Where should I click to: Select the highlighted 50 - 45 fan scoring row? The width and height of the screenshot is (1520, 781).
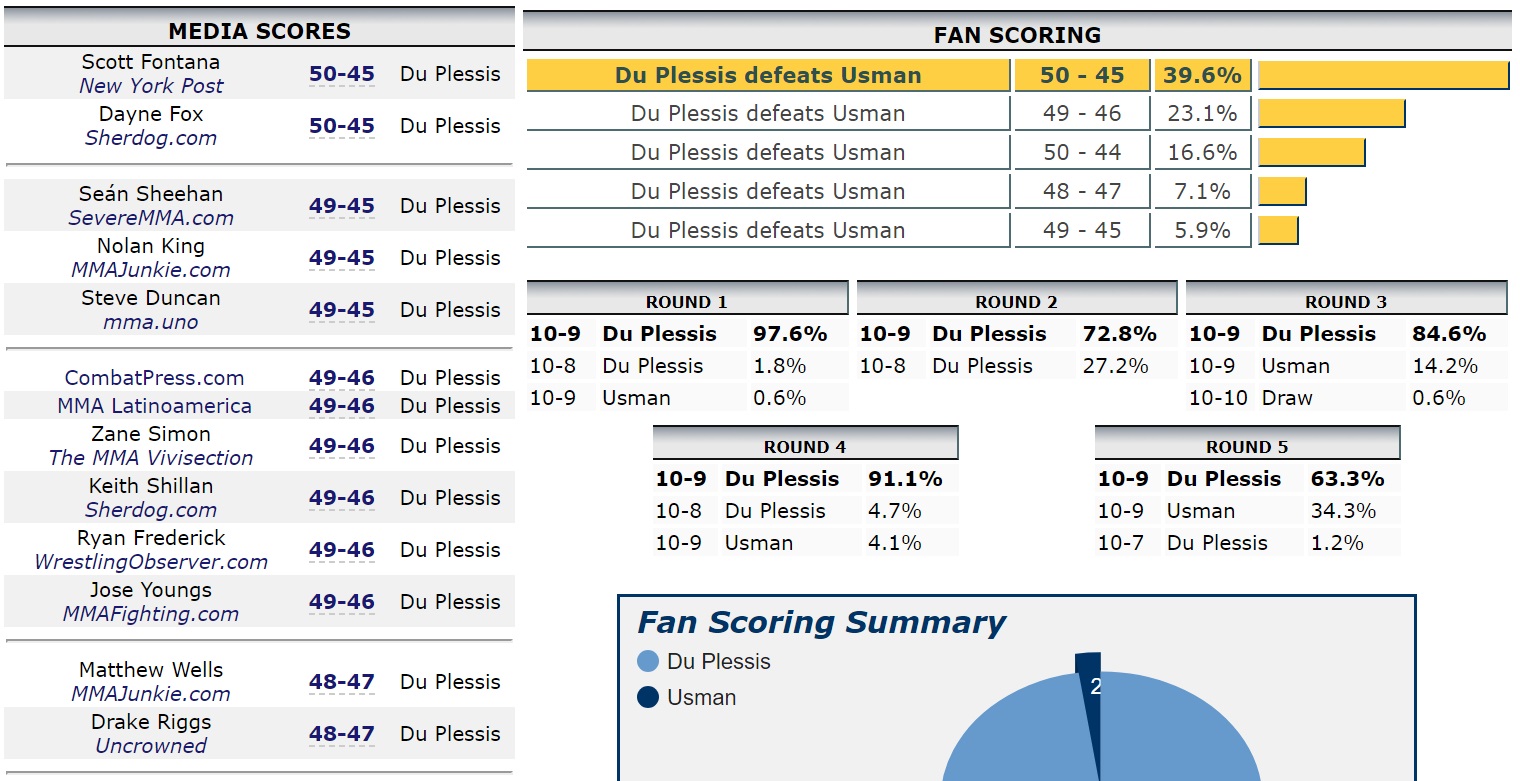pyautogui.click(x=1017, y=75)
